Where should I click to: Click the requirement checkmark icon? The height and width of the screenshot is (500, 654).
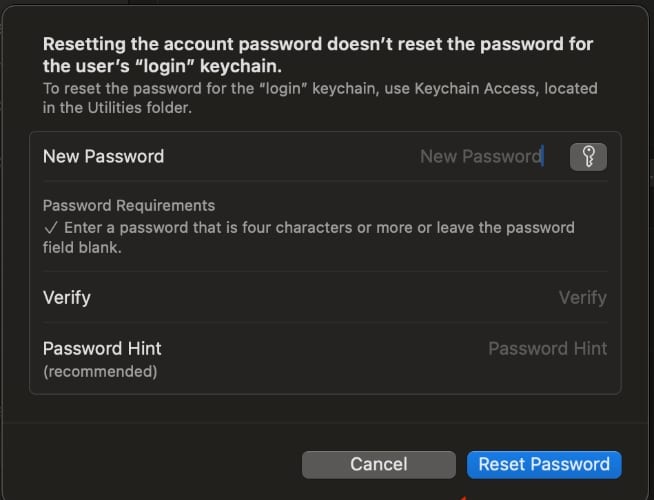[50, 228]
